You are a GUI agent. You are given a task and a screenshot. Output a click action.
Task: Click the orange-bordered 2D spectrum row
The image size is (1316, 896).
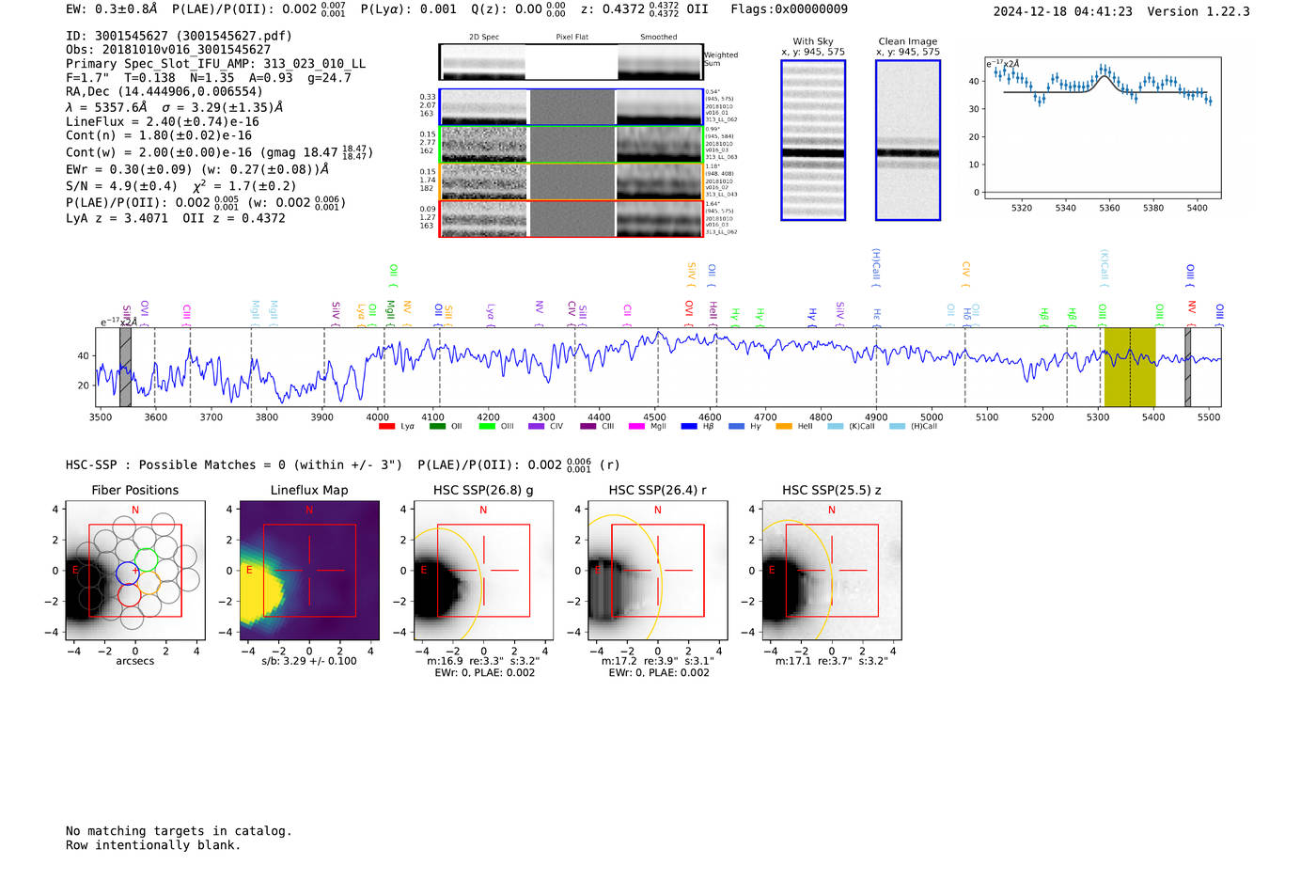click(x=572, y=181)
